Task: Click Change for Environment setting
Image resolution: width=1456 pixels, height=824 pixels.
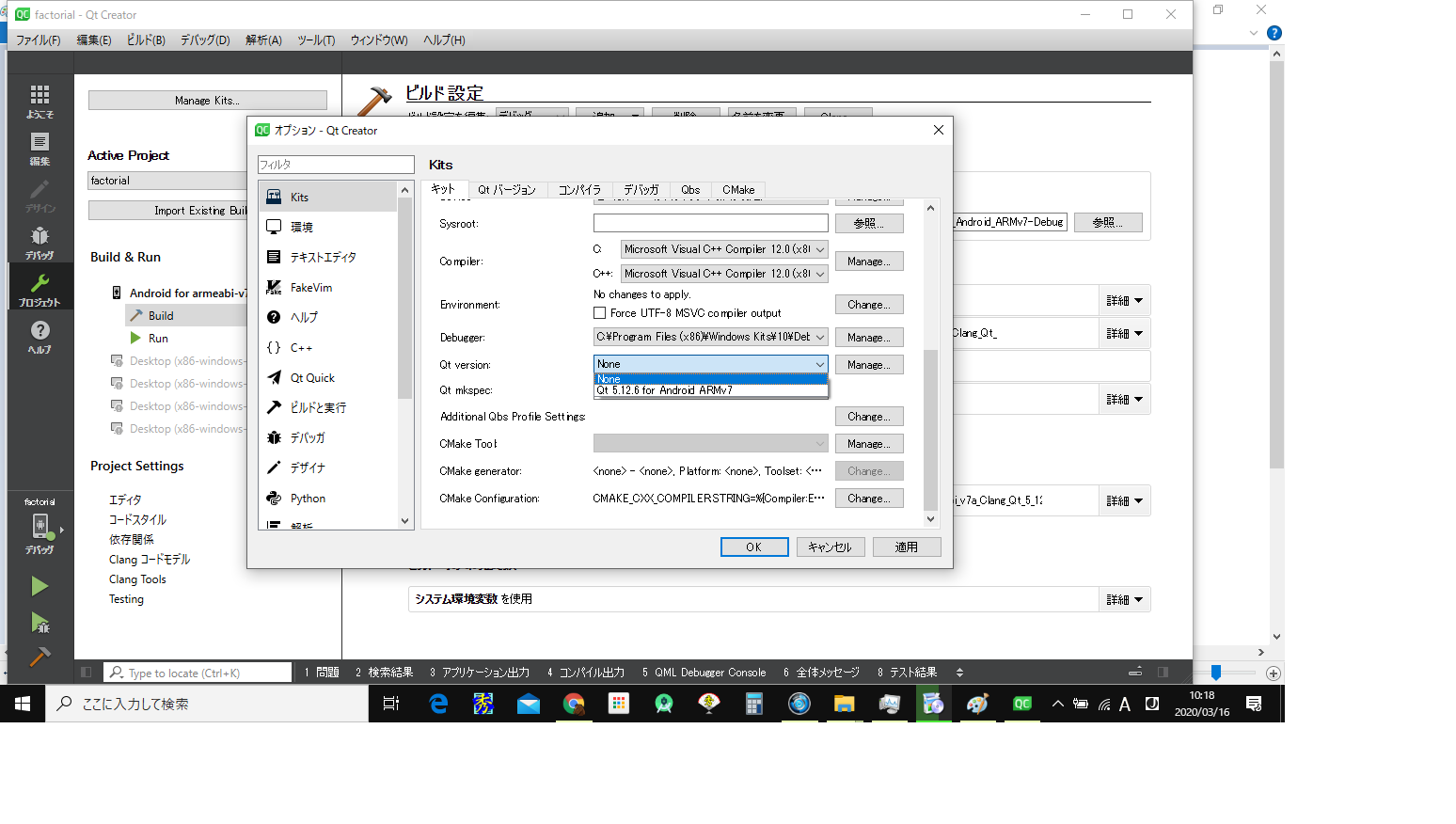Action: coord(869,305)
